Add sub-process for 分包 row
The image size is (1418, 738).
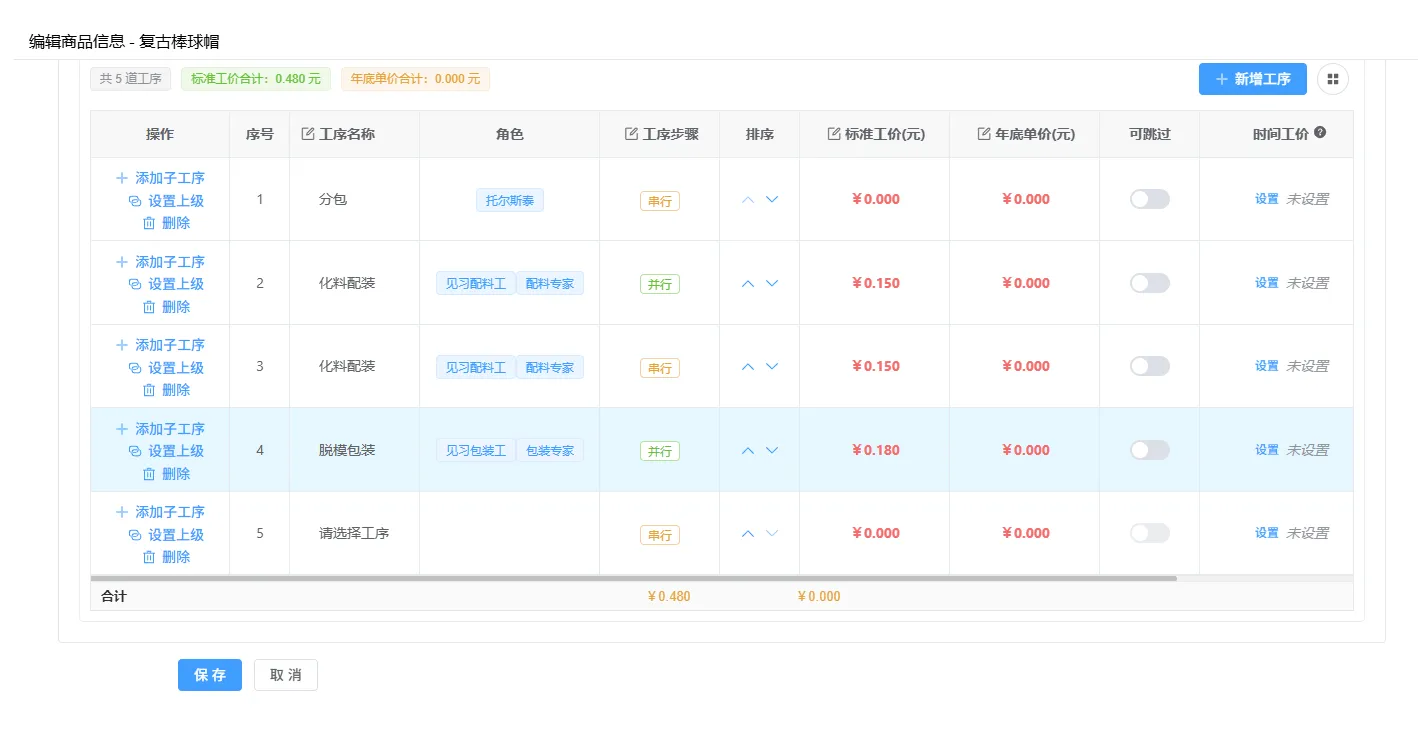pos(160,178)
